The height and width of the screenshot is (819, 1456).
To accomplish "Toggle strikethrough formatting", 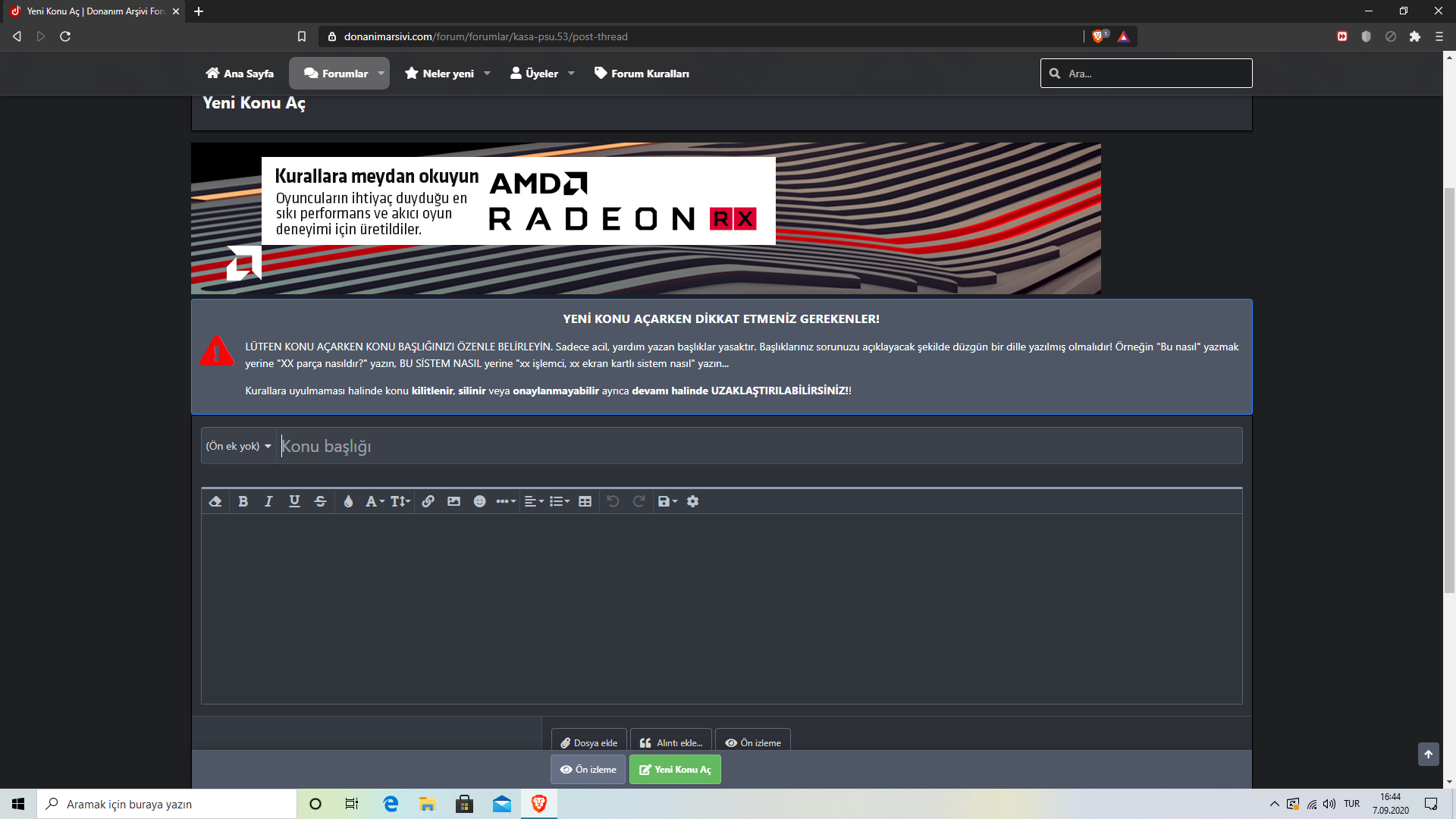I will 320,501.
